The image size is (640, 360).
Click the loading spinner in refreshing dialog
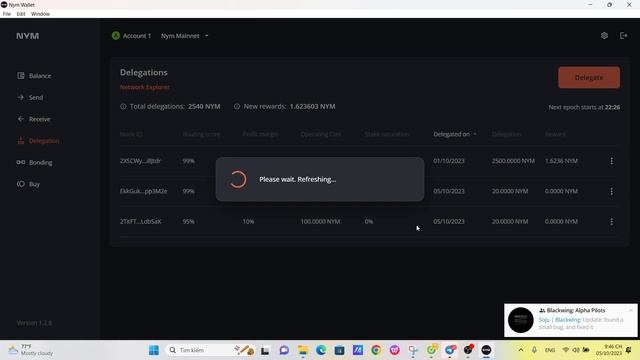(238, 179)
